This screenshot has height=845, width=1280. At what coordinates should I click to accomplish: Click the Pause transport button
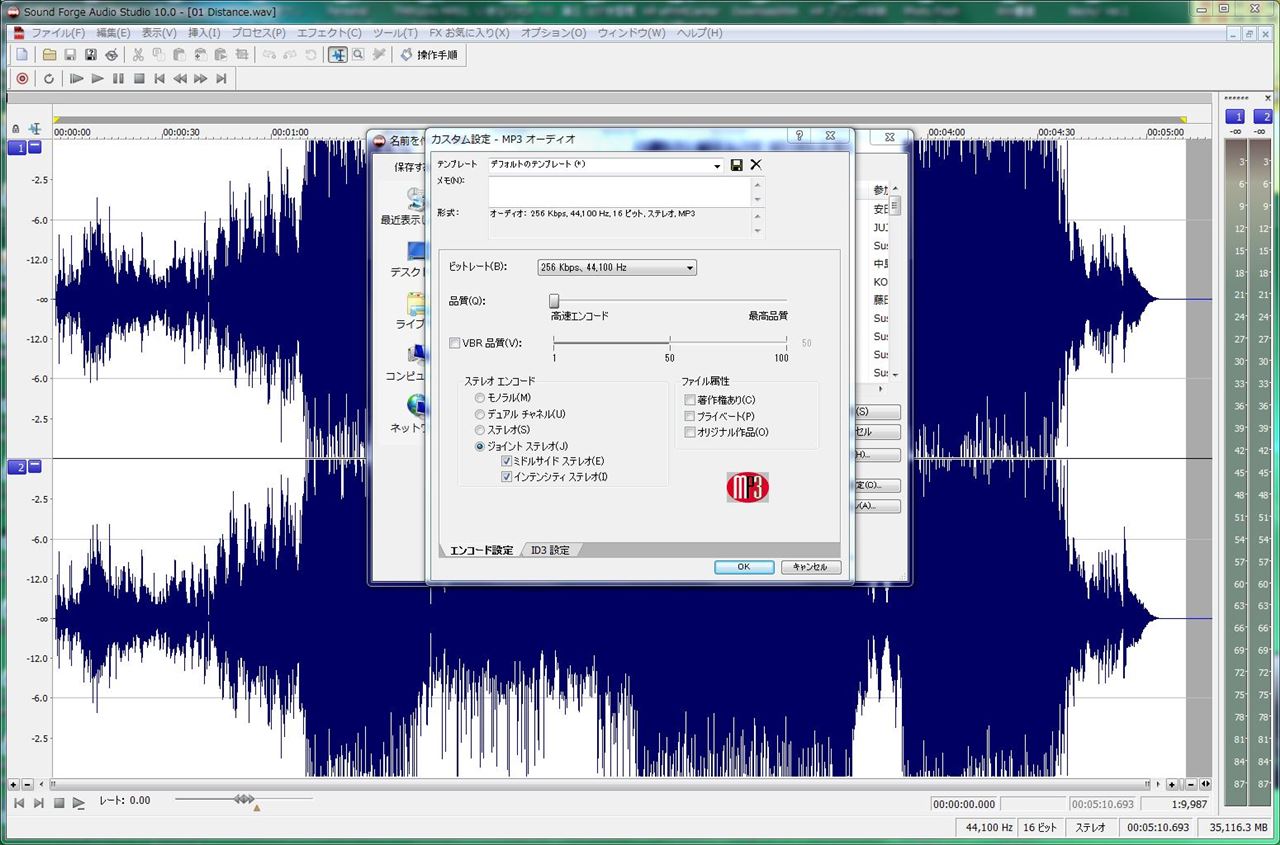click(118, 78)
